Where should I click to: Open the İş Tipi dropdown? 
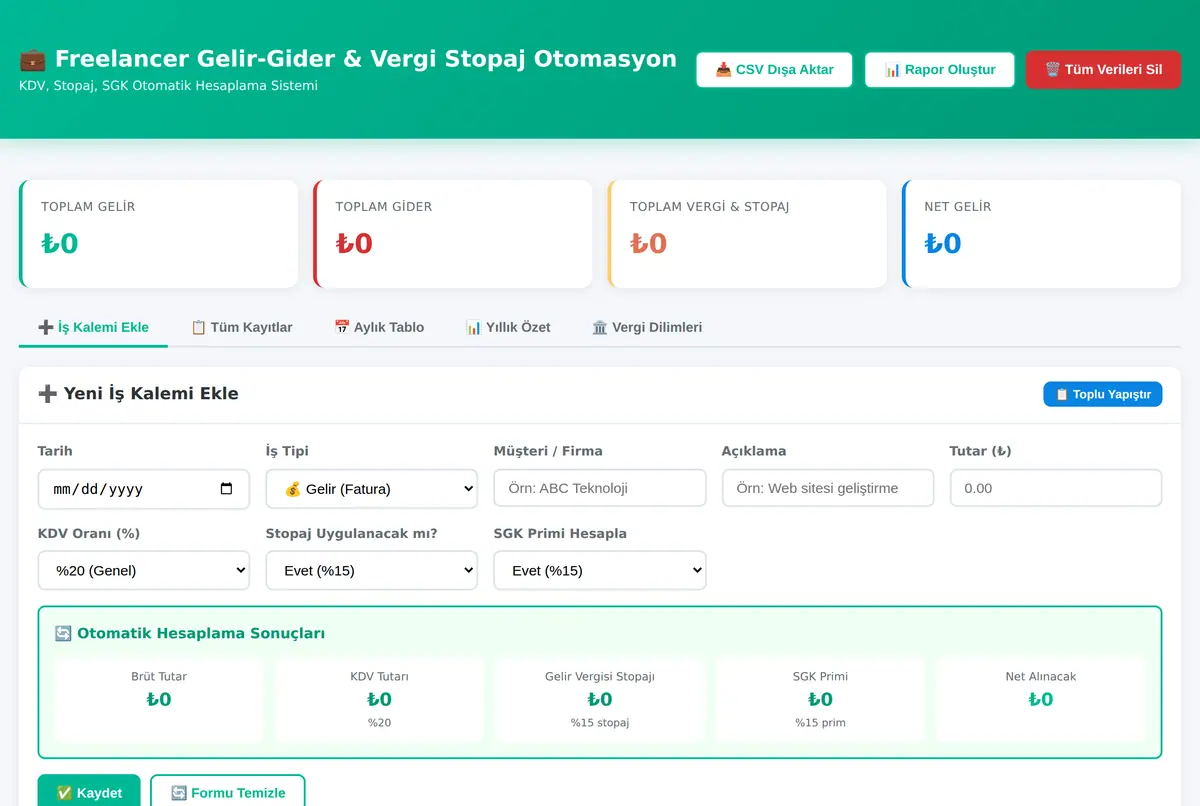pos(372,489)
